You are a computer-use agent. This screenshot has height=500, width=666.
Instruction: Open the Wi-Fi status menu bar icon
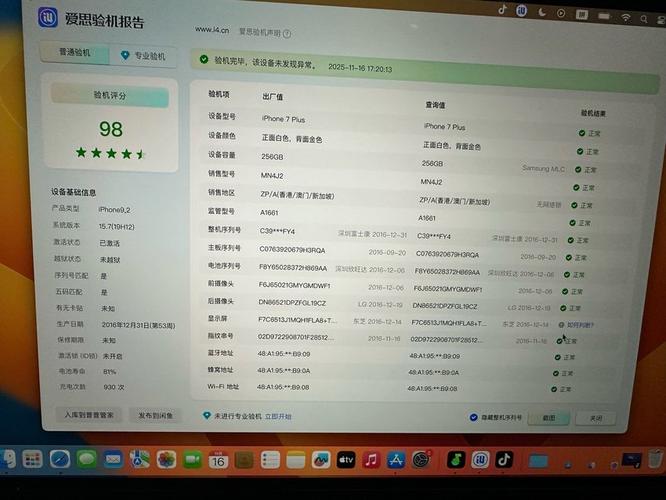pos(626,18)
